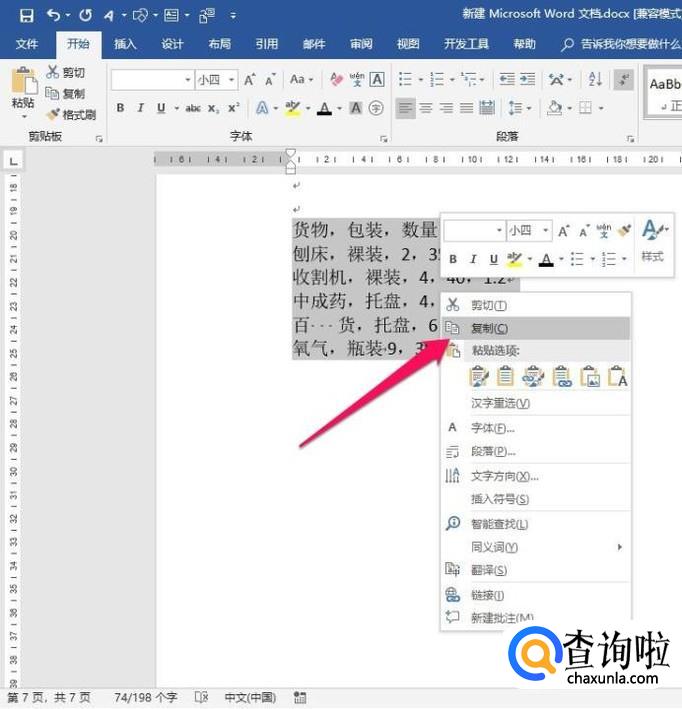Screen dimensions: 682x709
Task: Apply subscript formatting x₂
Action: click(213, 108)
